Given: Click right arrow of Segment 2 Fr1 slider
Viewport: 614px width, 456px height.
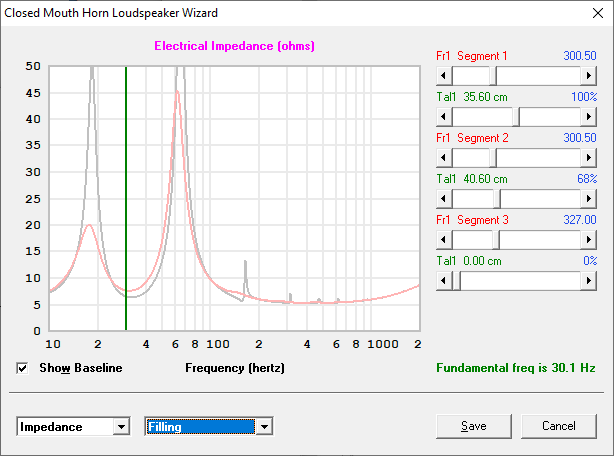Looking at the screenshot, I should coord(589,158).
